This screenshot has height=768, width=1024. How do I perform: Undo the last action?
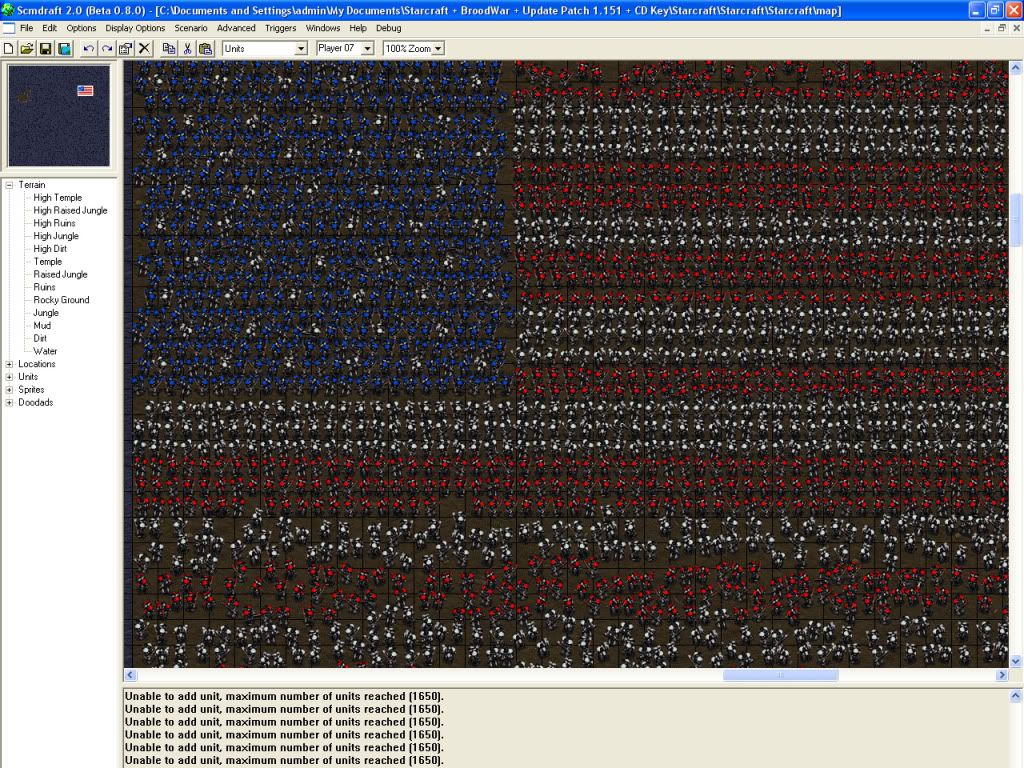(89, 48)
